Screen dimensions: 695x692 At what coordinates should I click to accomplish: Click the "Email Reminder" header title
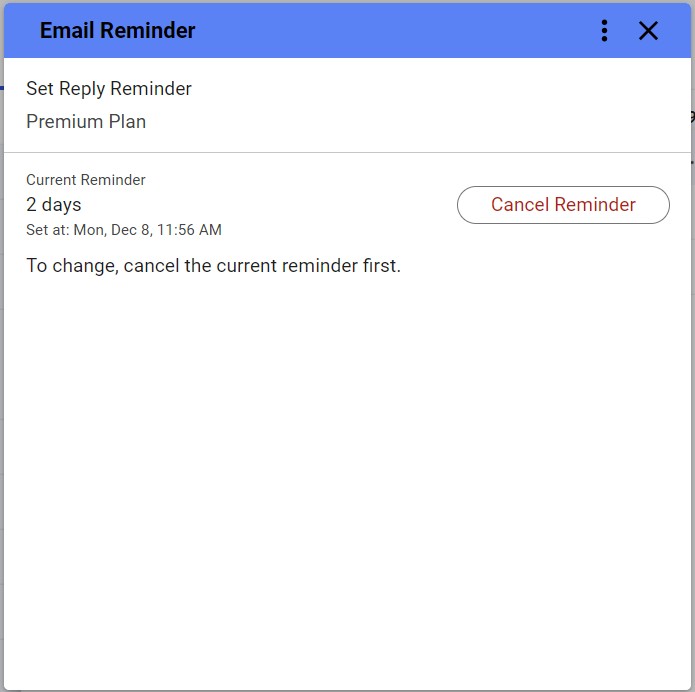coord(117,31)
